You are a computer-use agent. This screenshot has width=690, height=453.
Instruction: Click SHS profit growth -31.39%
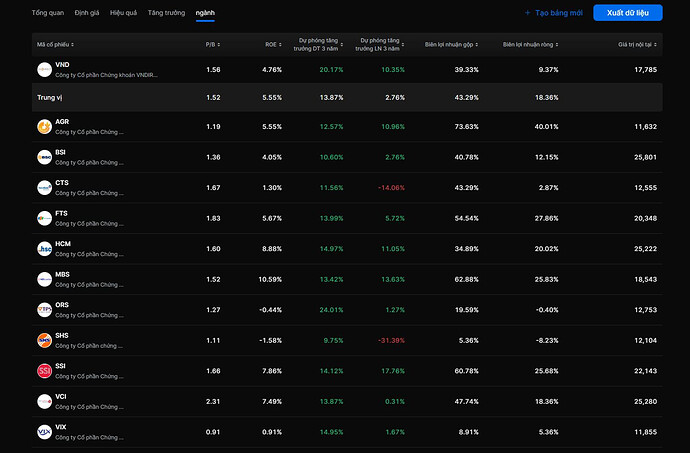(x=391, y=340)
